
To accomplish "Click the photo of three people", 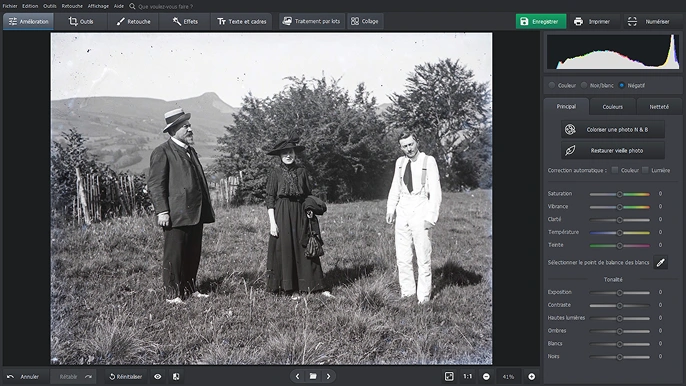I will tap(271, 198).
